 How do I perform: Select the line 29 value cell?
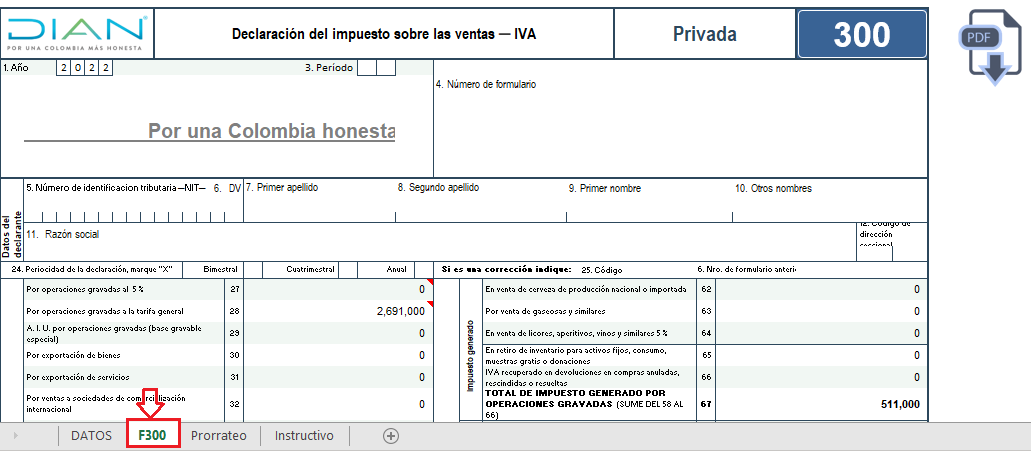339,333
